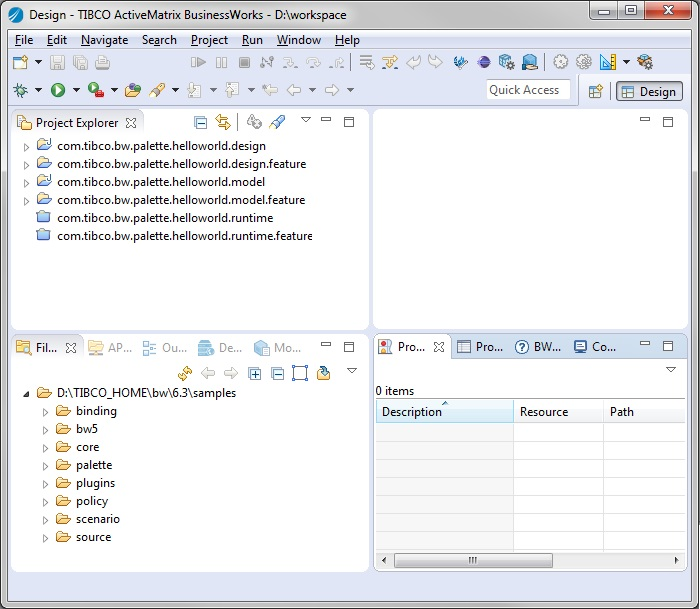Click the Open Type folder icon

tap(132, 90)
